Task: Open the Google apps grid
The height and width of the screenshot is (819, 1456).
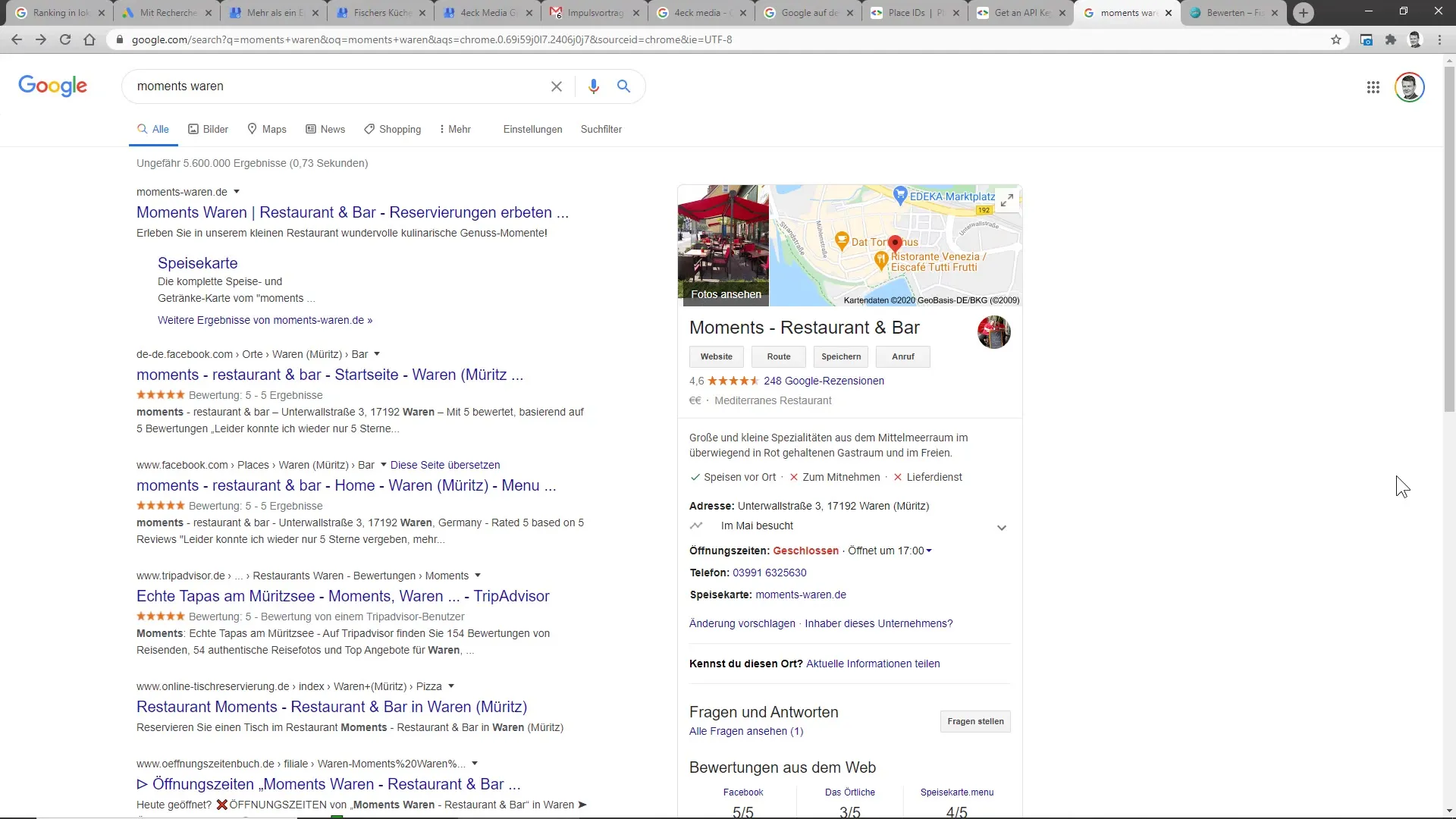Action: pyautogui.click(x=1373, y=87)
